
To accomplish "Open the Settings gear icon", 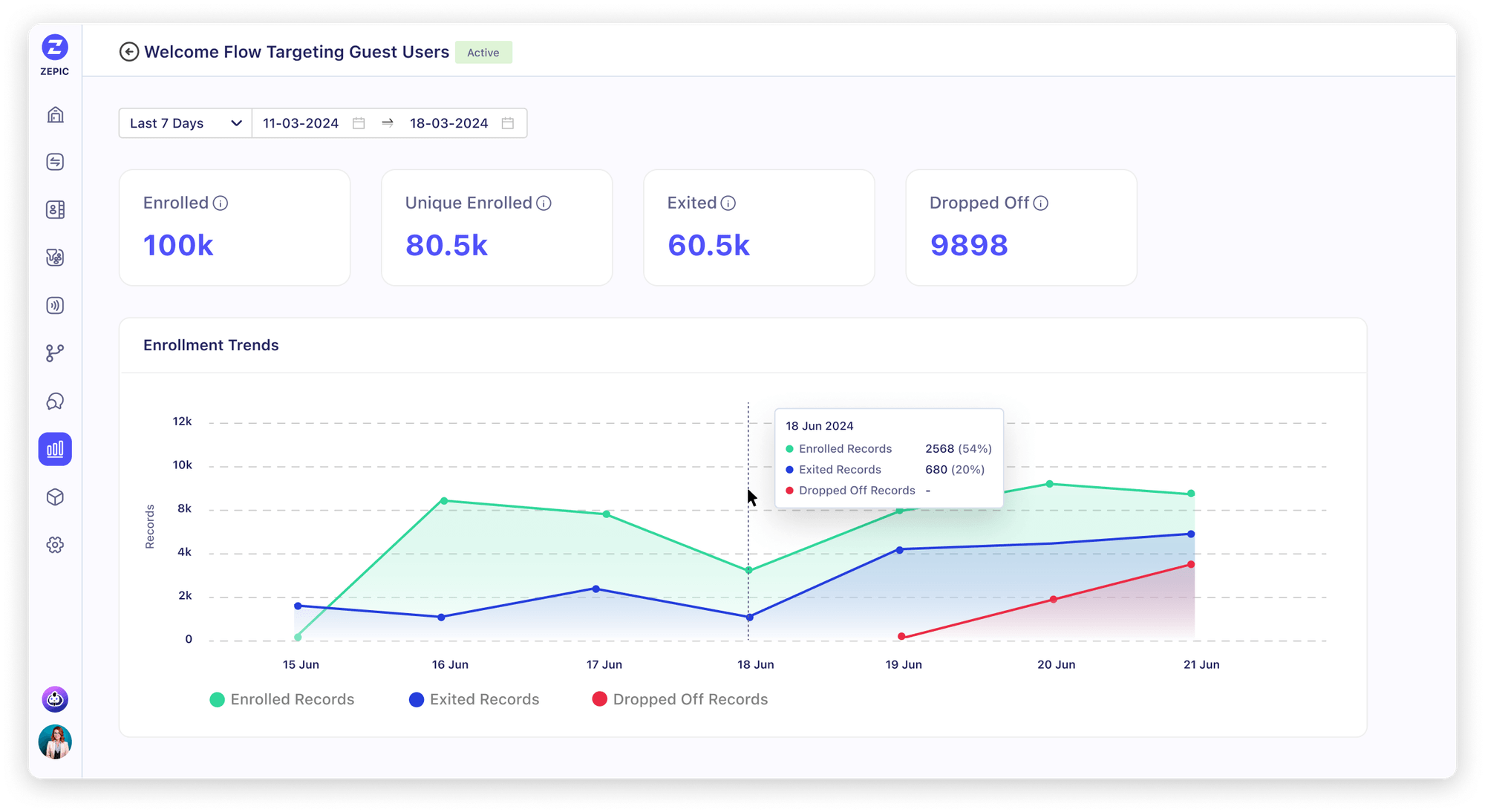I will (x=54, y=545).
